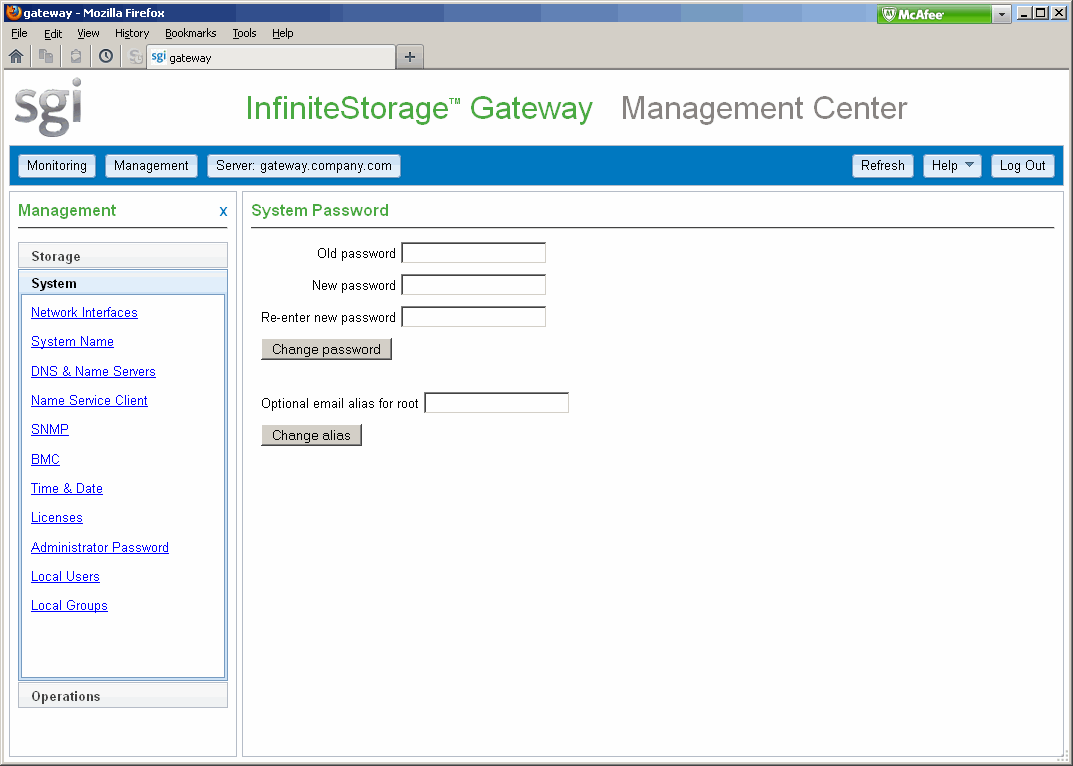Viewport: 1073px width, 766px height.
Task: Open the McAfee dropdown arrow
Action: pyautogui.click(x=1002, y=14)
